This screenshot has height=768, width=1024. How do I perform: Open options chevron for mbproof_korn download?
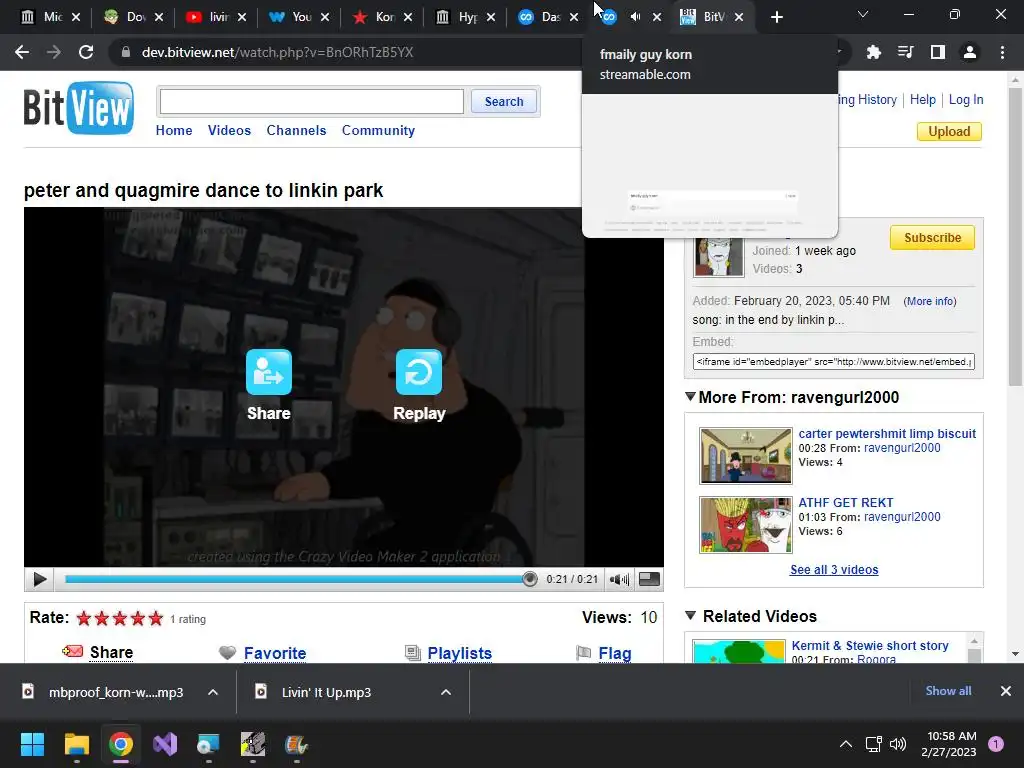pos(213,692)
